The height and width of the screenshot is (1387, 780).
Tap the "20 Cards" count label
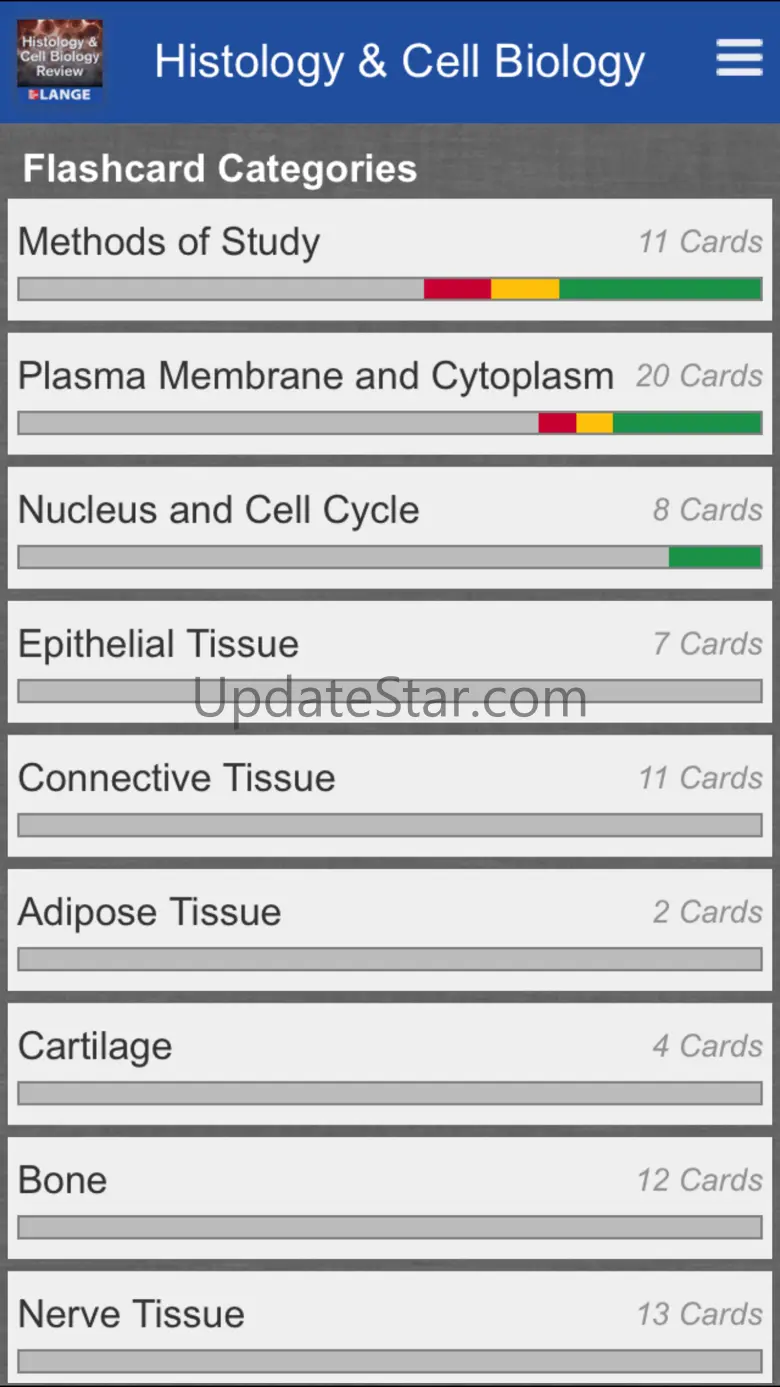click(699, 376)
